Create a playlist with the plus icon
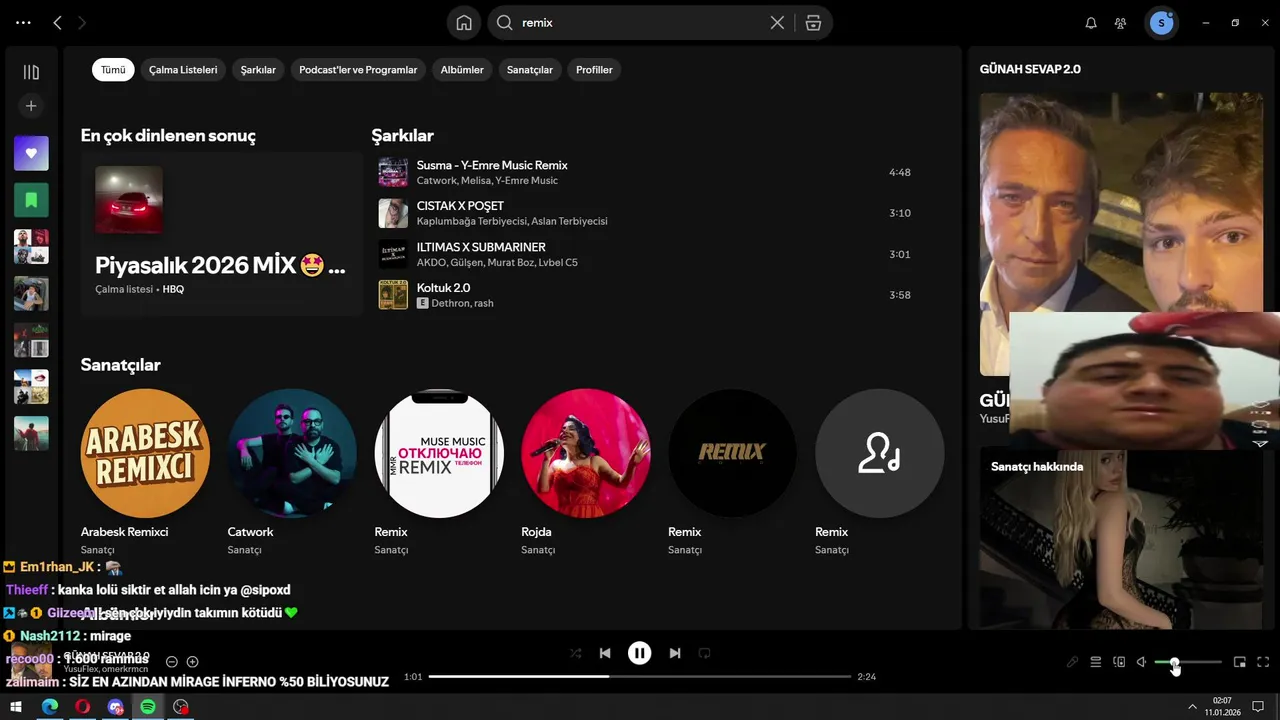This screenshot has height=720, width=1280. (31, 106)
